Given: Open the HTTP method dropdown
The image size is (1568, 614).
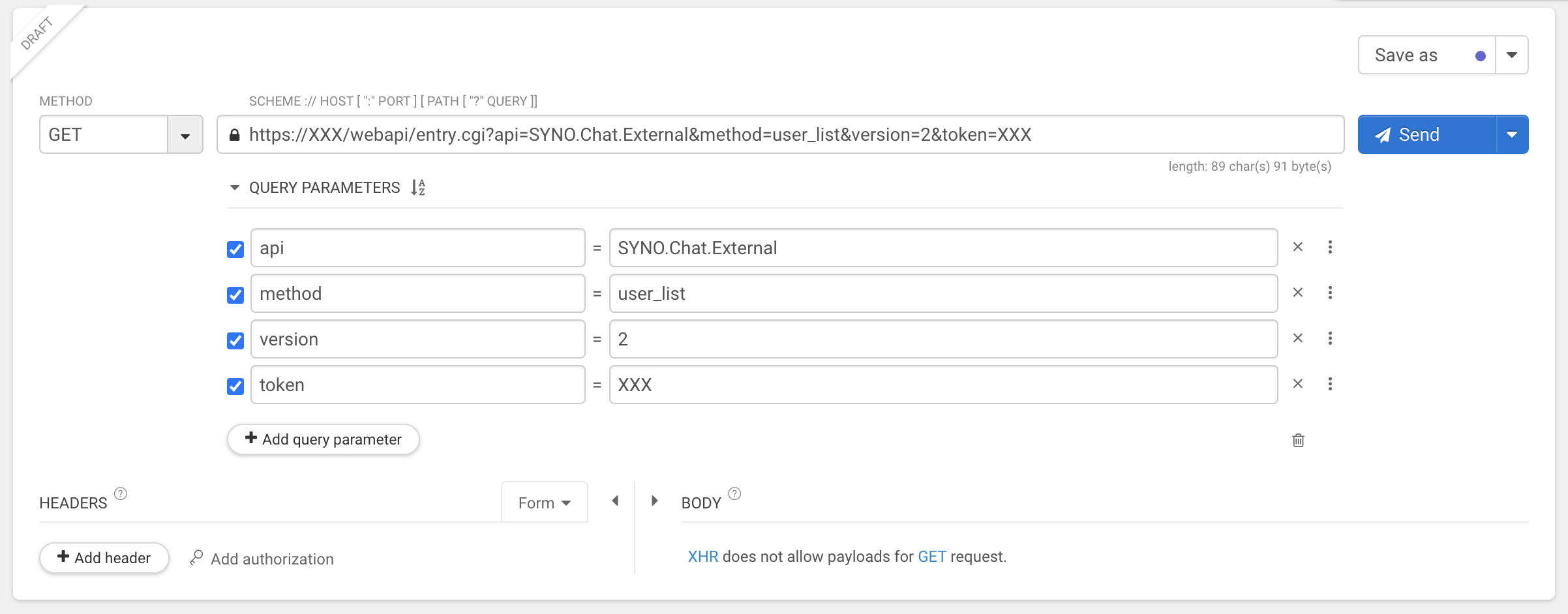Looking at the screenshot, I should 185,135.
